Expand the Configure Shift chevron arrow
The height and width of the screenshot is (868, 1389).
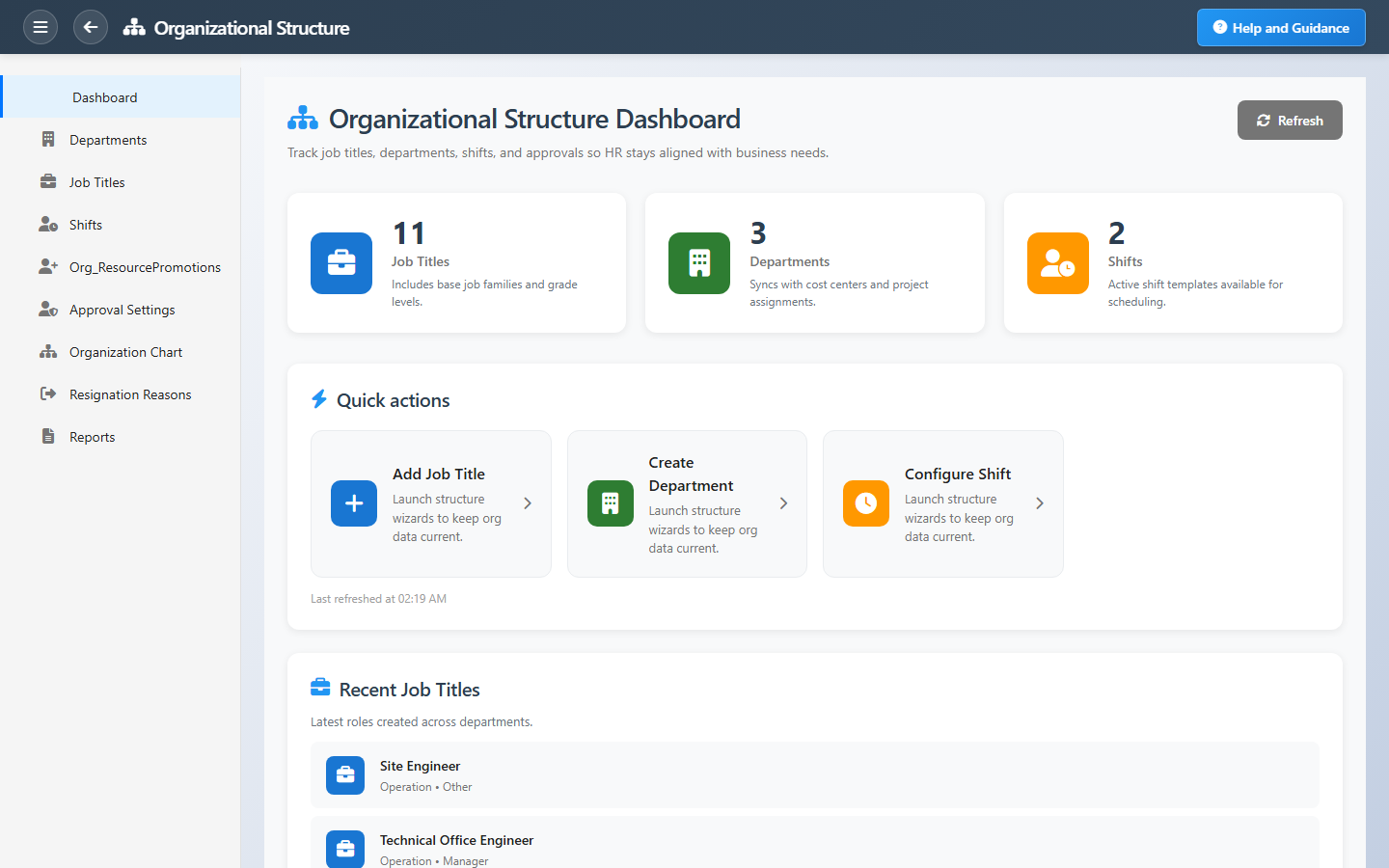click(x=1040, y=503)
